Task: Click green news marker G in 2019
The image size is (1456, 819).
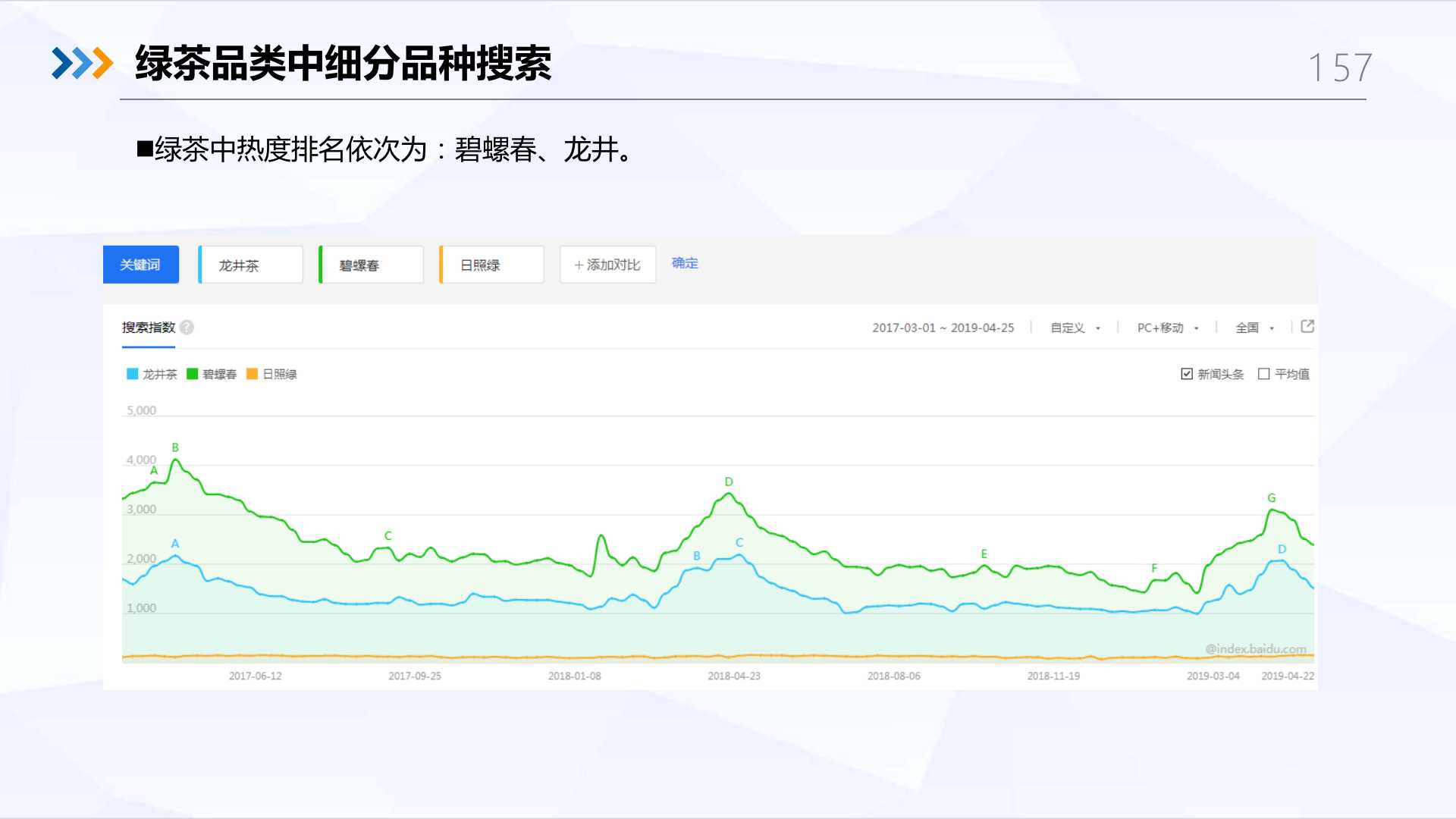Action: pos(1272,498)
